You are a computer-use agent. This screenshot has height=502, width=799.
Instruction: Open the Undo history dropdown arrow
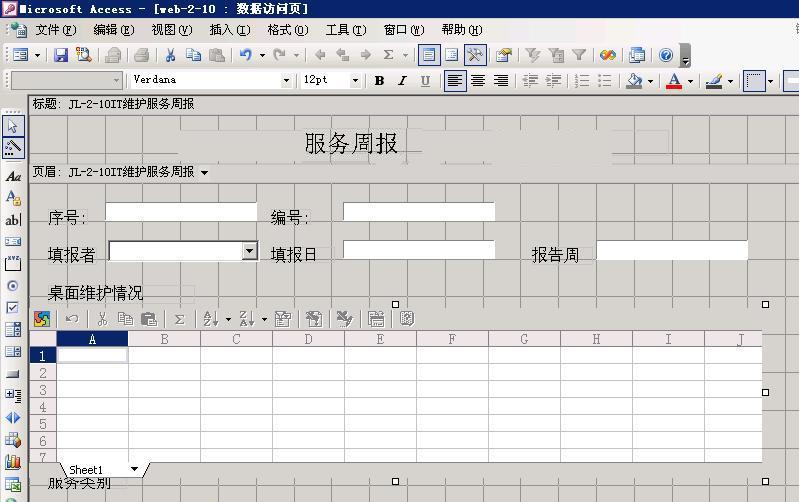coord(262,55)
